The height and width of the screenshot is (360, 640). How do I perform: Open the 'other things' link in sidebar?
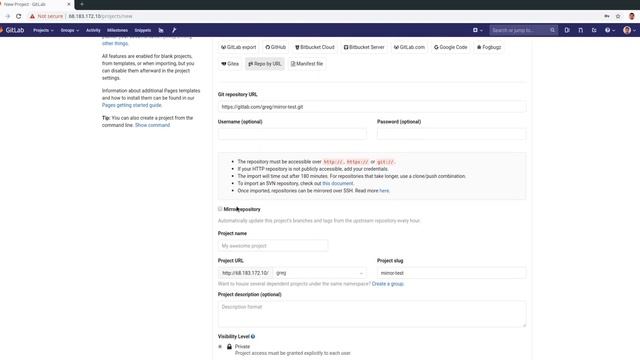tap(115, 43)
